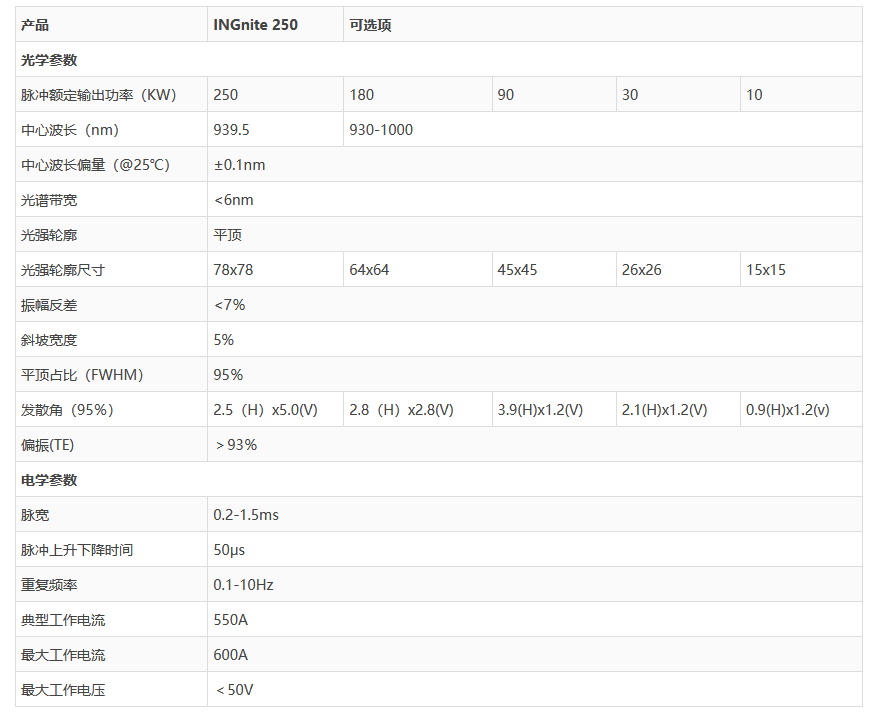The width and height of the screenshot is (879, 722).
Task: Click the 可选项 column header
Action: click(370, 25)
